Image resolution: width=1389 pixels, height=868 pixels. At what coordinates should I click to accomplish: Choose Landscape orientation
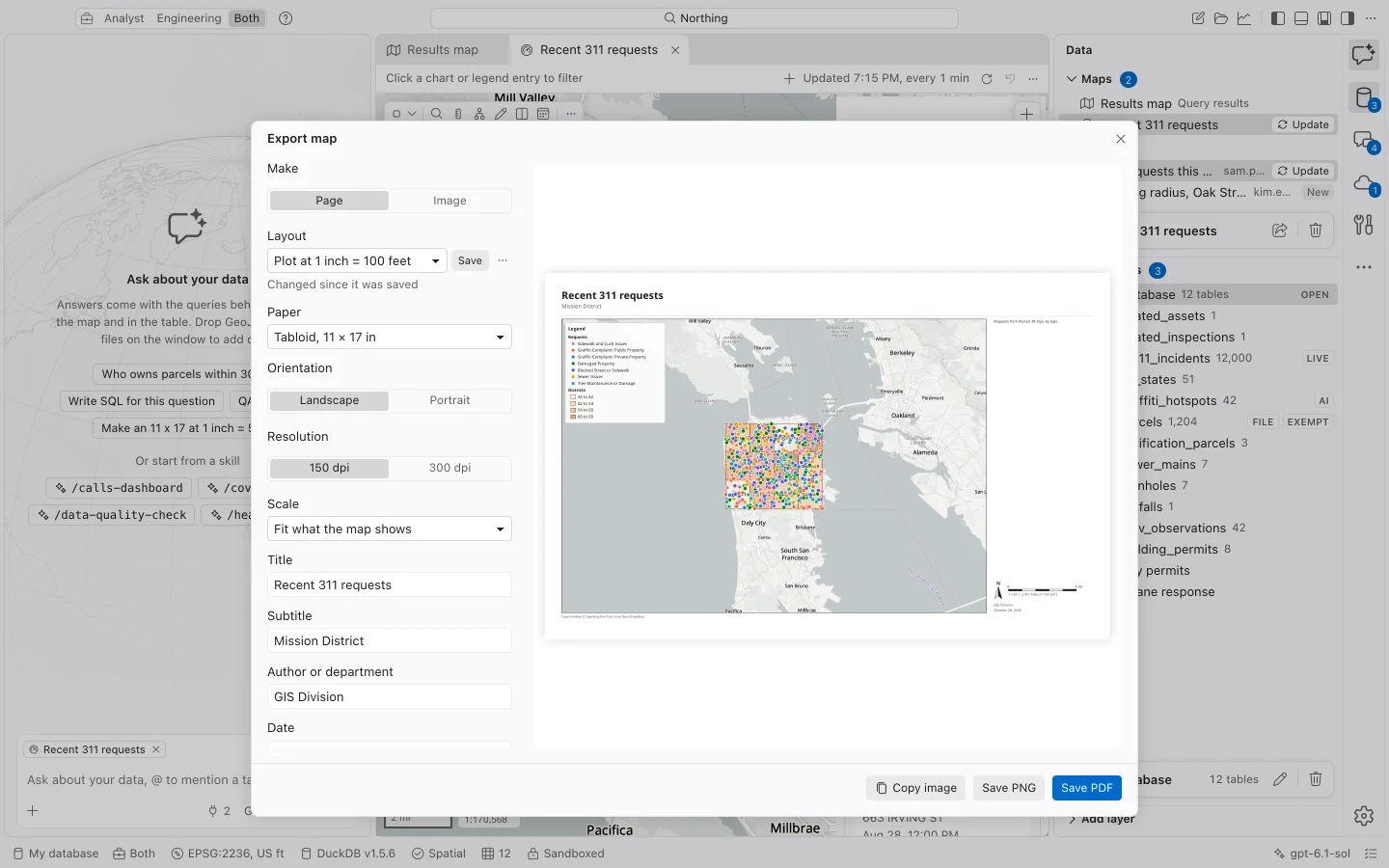point(329,400)
